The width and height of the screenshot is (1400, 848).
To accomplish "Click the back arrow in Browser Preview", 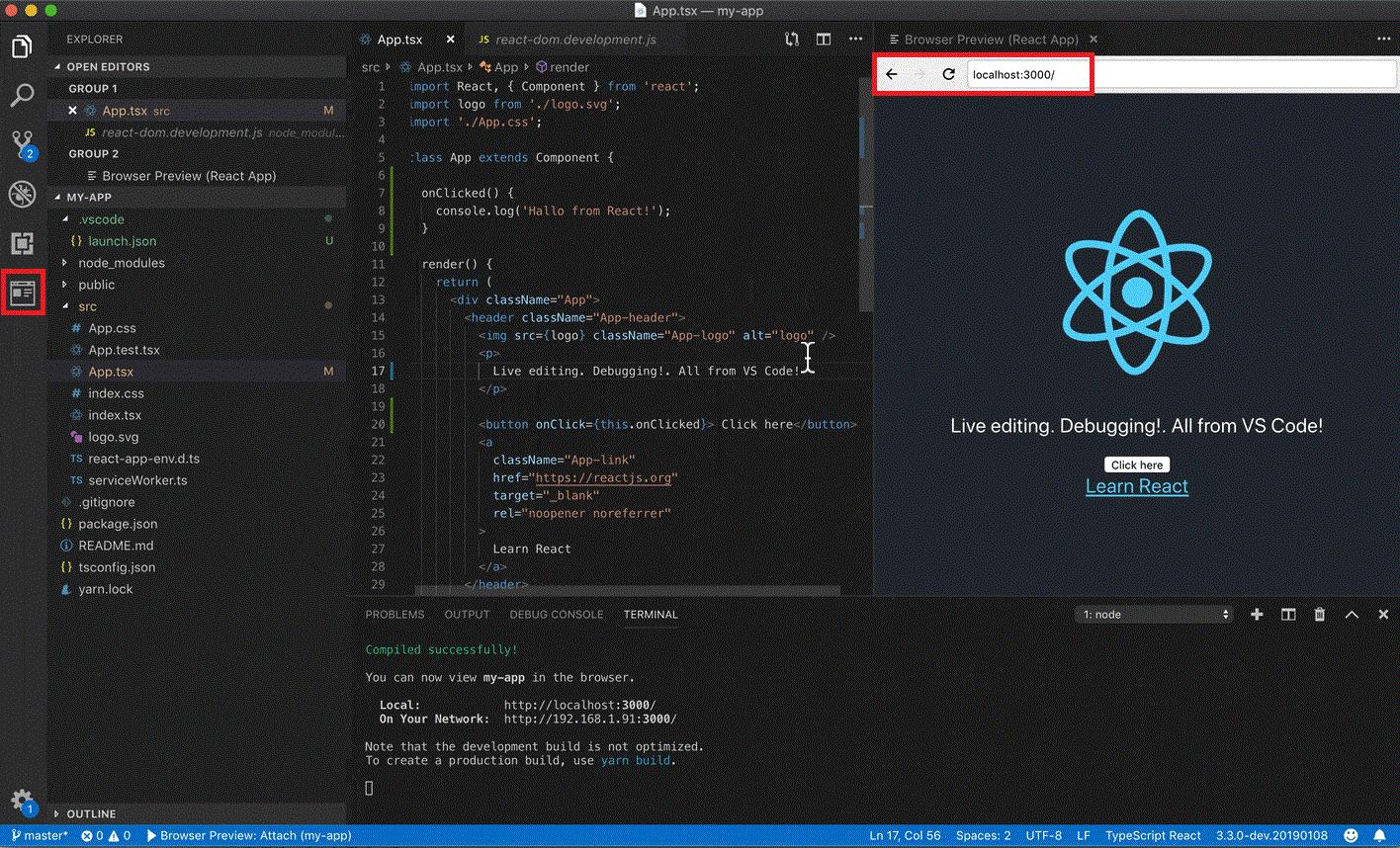I will tap(891, 73).
